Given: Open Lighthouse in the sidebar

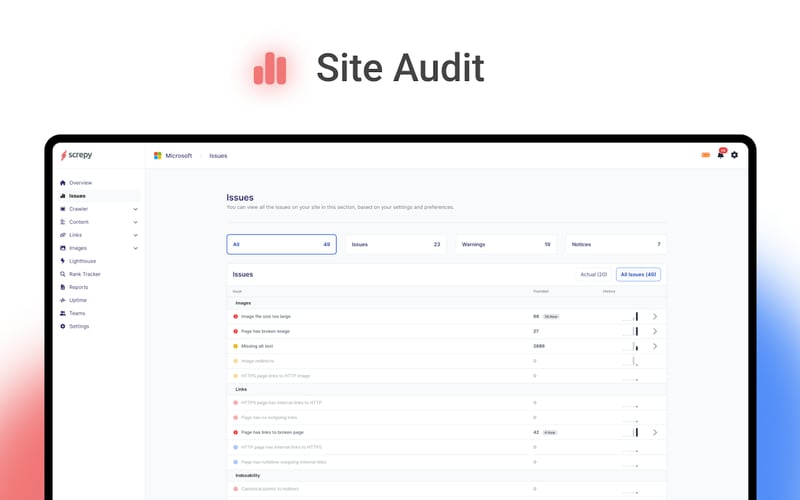Looking at the screenshot, I should coord(82,261).
